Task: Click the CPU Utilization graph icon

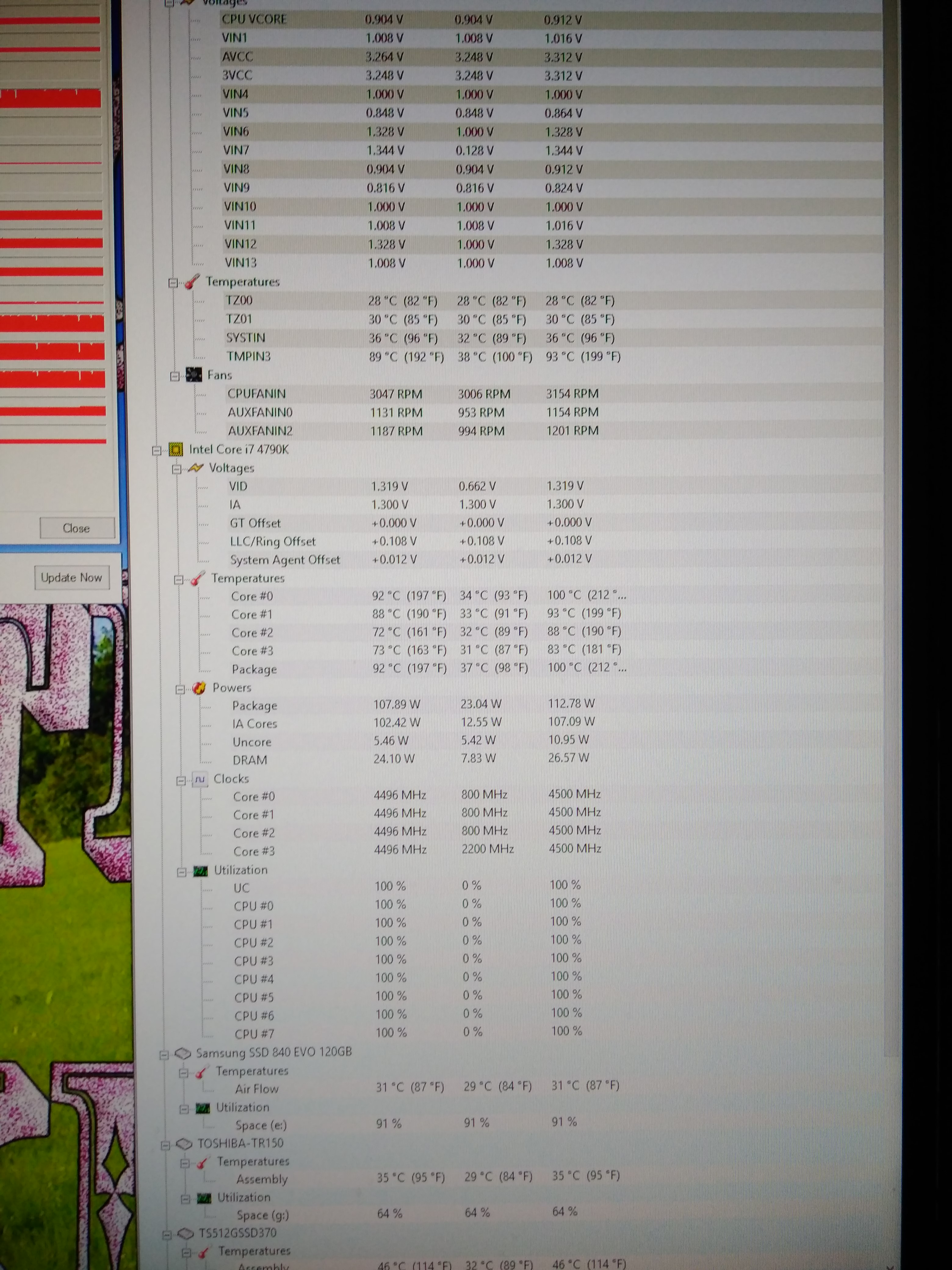Action: 200,871
